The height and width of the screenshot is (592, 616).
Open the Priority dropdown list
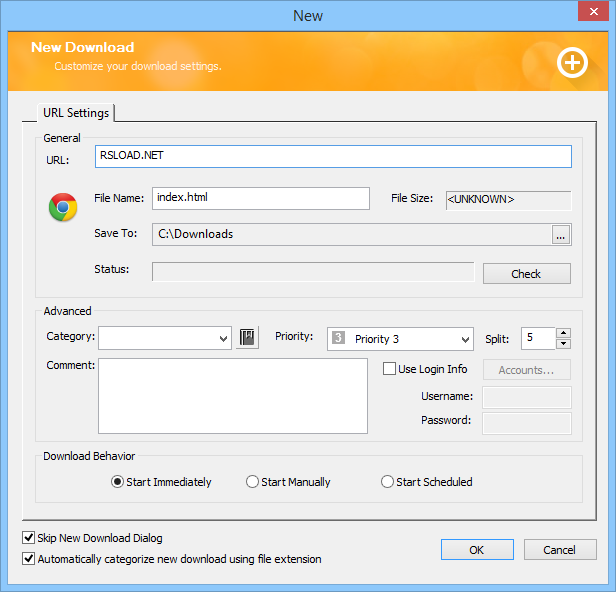(x=465, y=339)
